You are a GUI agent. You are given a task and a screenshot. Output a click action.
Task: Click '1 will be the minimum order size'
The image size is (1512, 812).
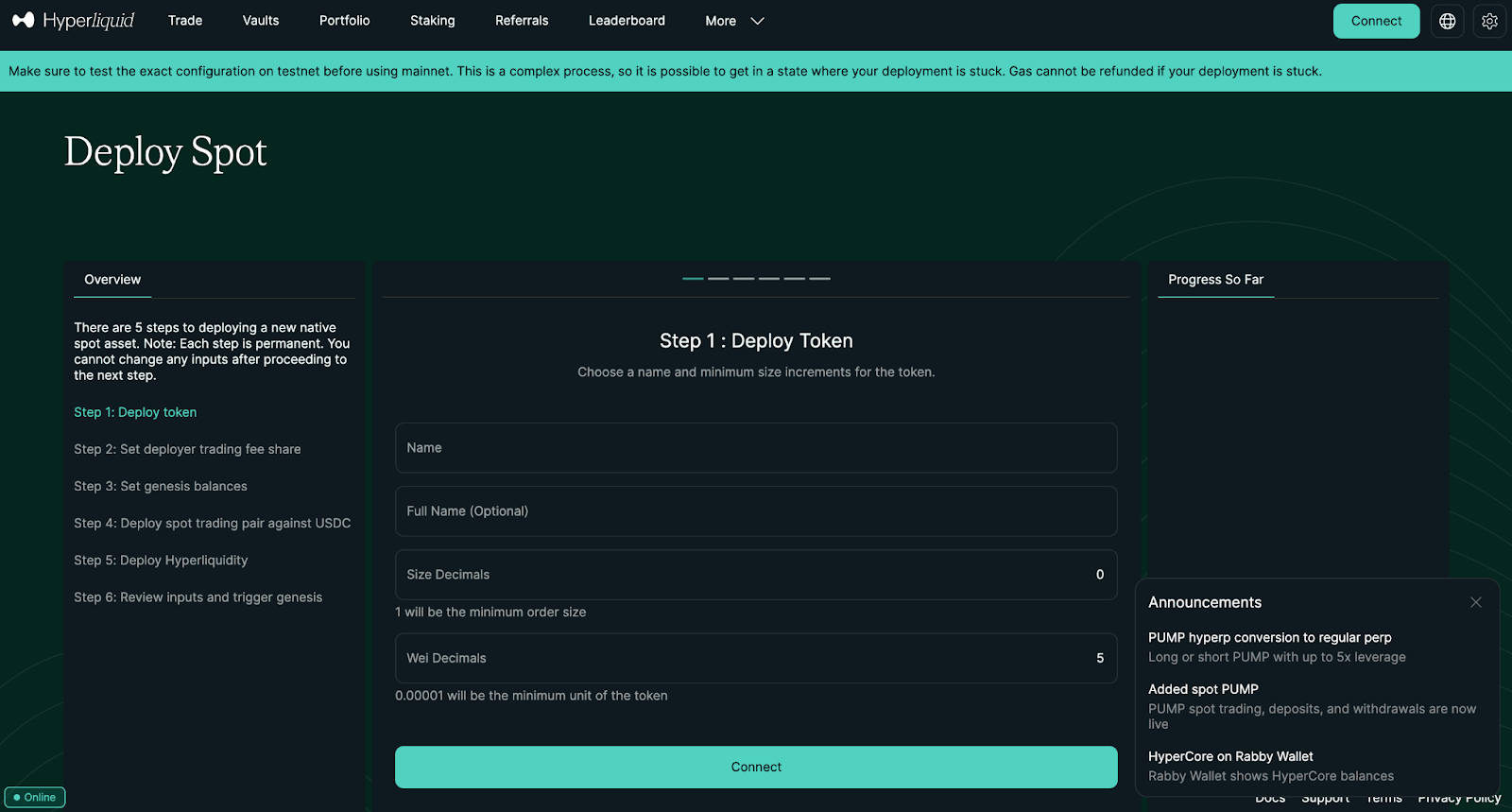(x=490, y=613)
